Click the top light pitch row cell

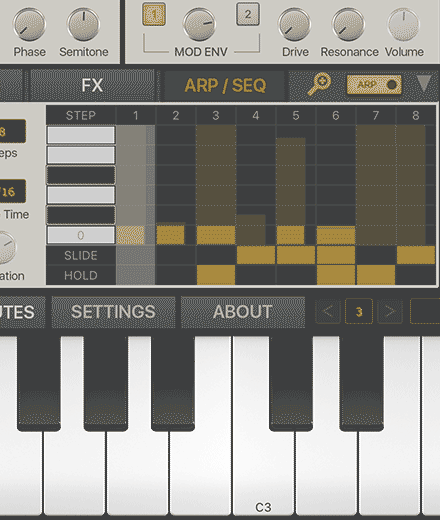coord(81,135)
